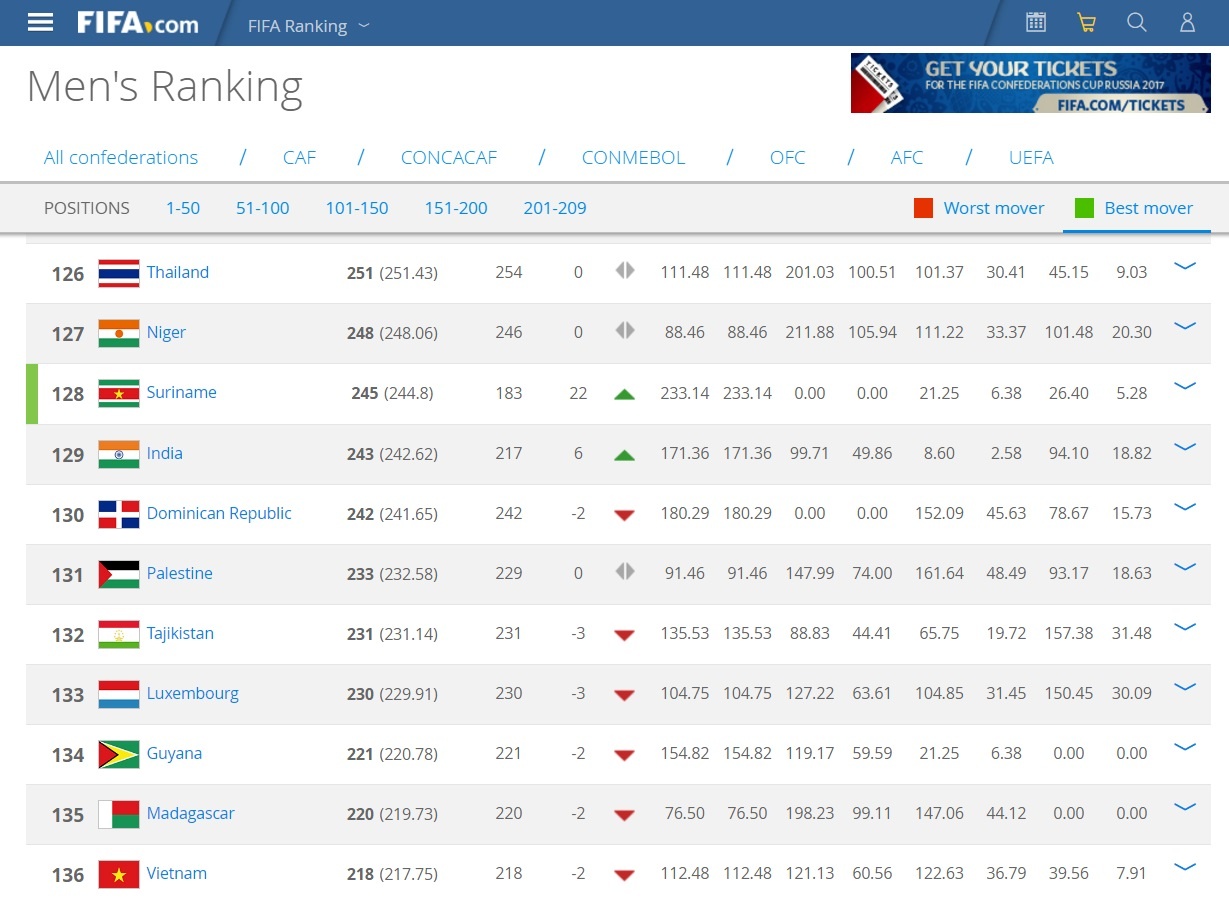Select the UEFA confederation tab

tap(1030, 158)
